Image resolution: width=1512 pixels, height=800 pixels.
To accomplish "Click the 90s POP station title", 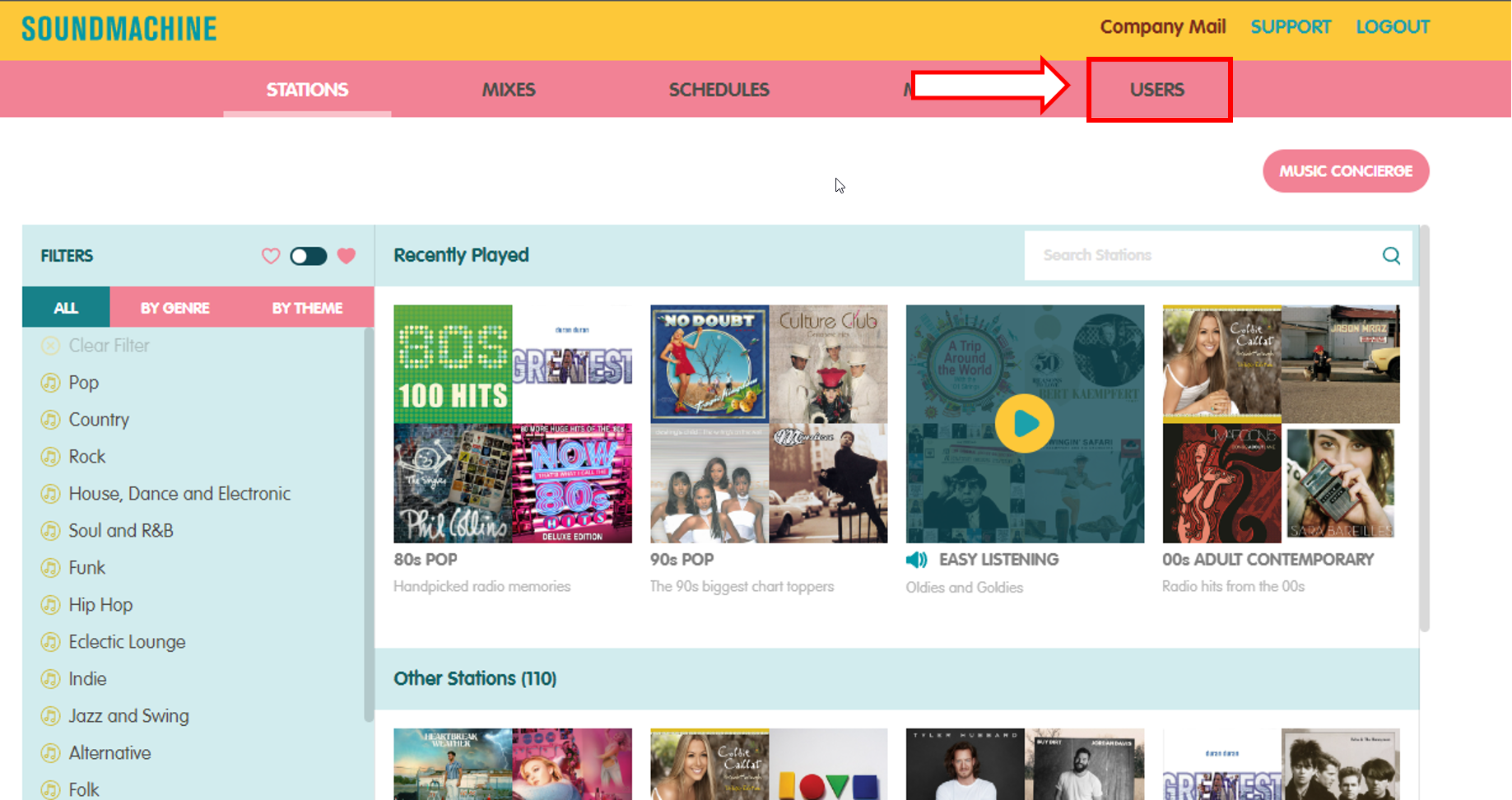I will tap(682, 560).
